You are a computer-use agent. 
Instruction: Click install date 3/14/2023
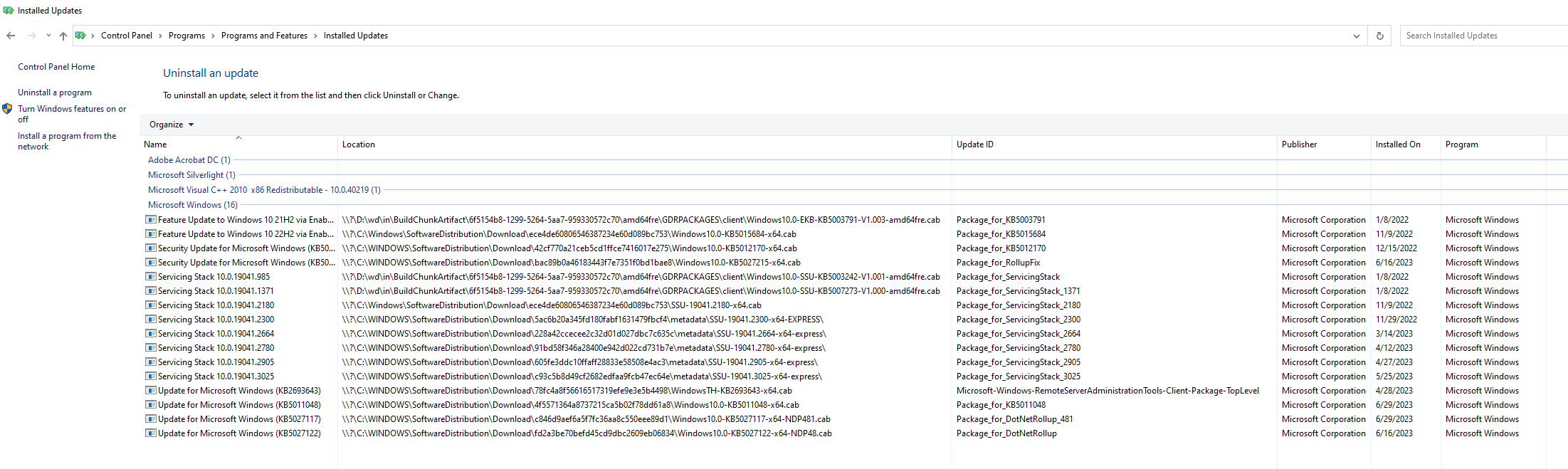click(x=1394, y=334)
